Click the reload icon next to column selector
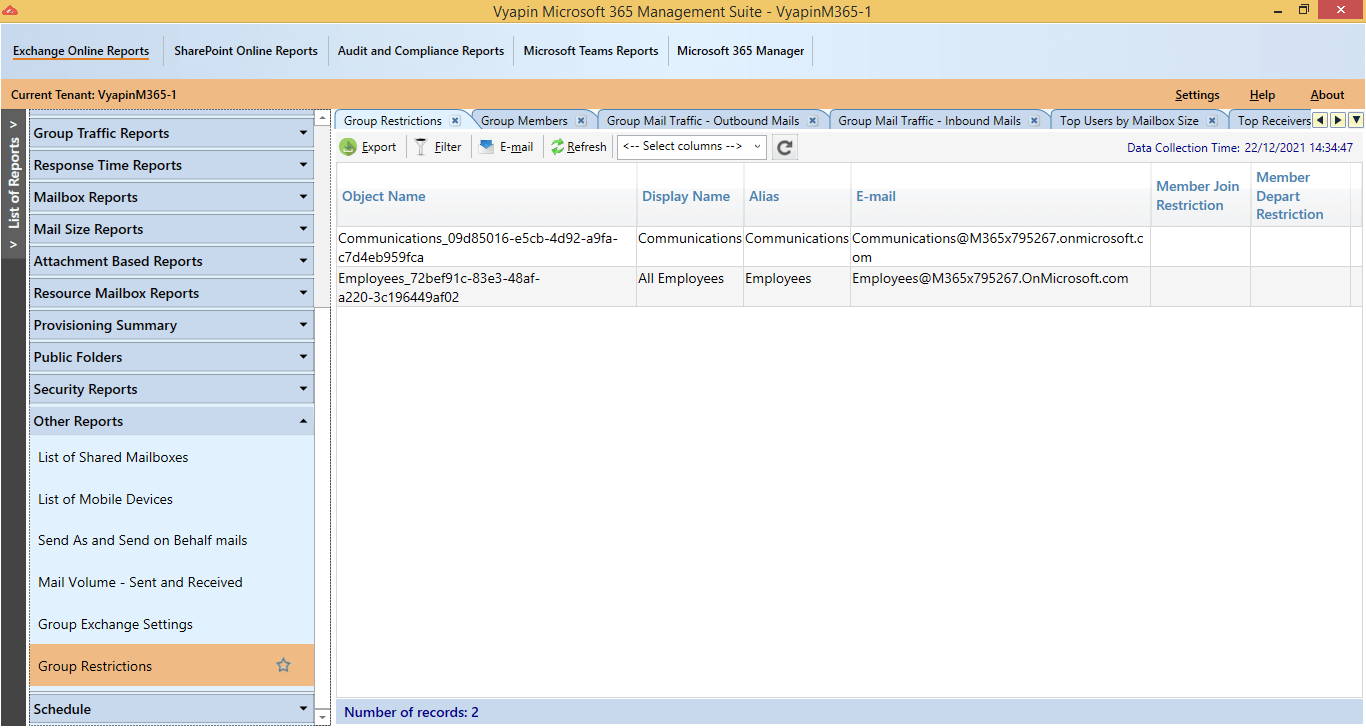Viewport: 1366px width, 728px height. click(785, 147)
